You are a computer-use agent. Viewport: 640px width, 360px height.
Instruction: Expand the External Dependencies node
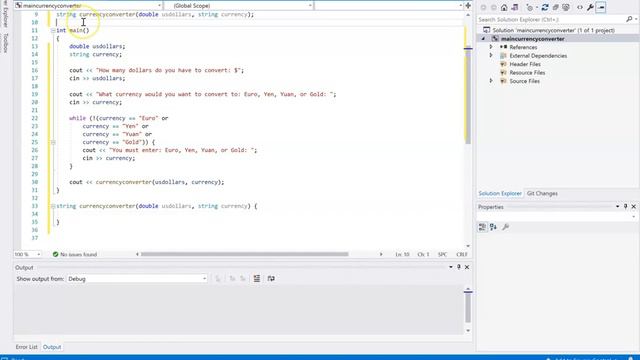tap(491, 56)
